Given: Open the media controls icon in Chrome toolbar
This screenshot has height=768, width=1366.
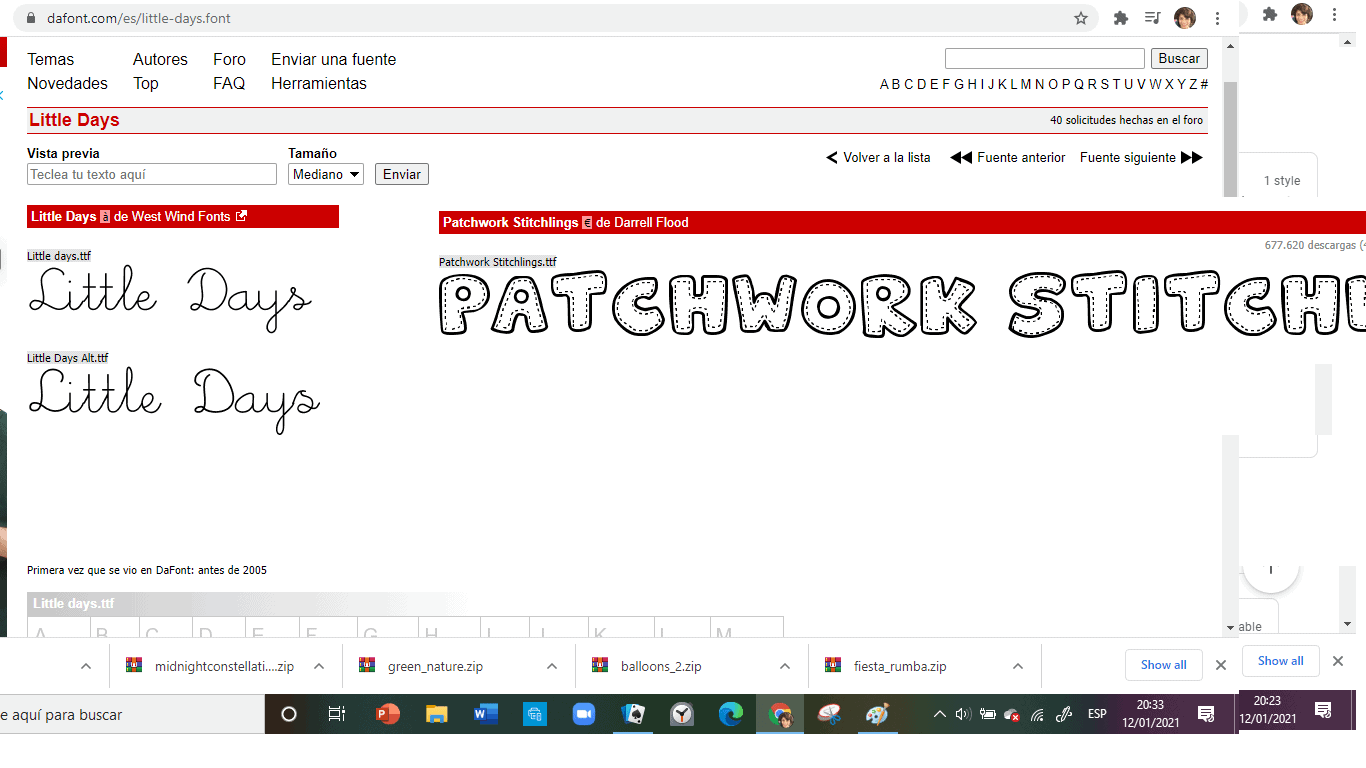Looking at the screenshot, I should [1152, 18].
